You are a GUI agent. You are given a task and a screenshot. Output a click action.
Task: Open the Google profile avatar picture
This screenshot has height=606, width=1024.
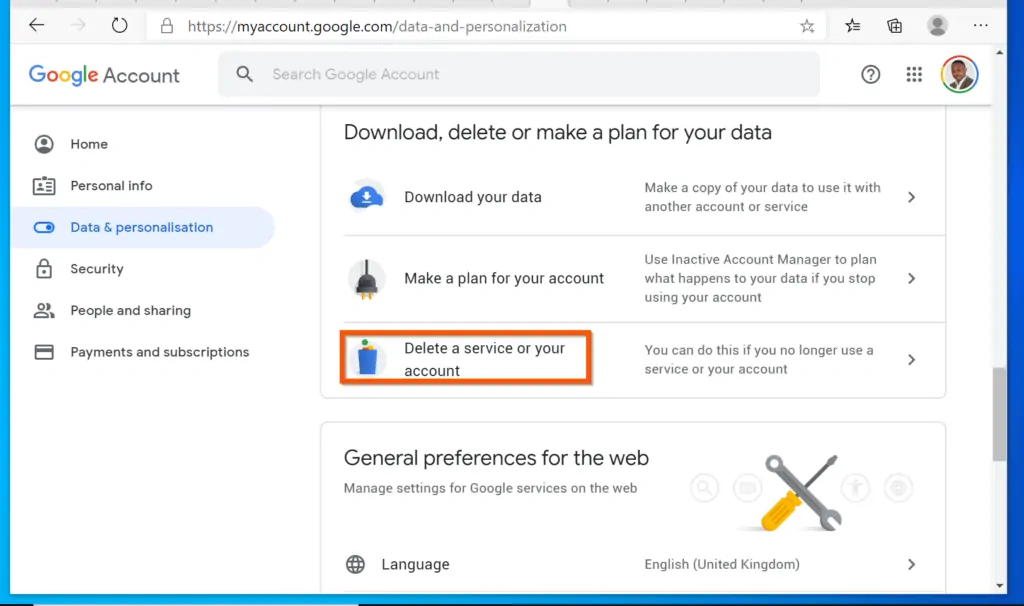point(959,74)
